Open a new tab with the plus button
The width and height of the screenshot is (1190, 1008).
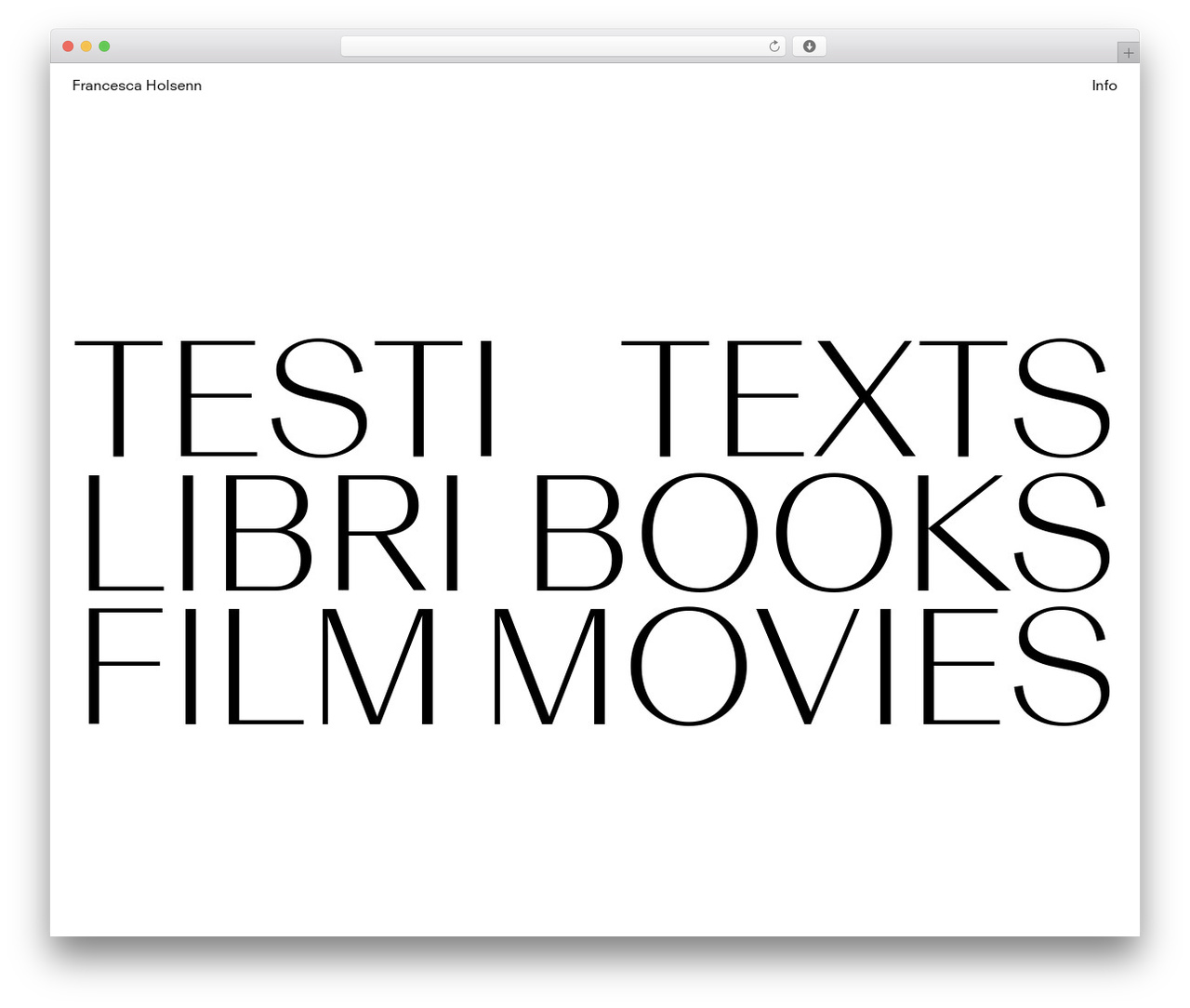[1128, 53]
